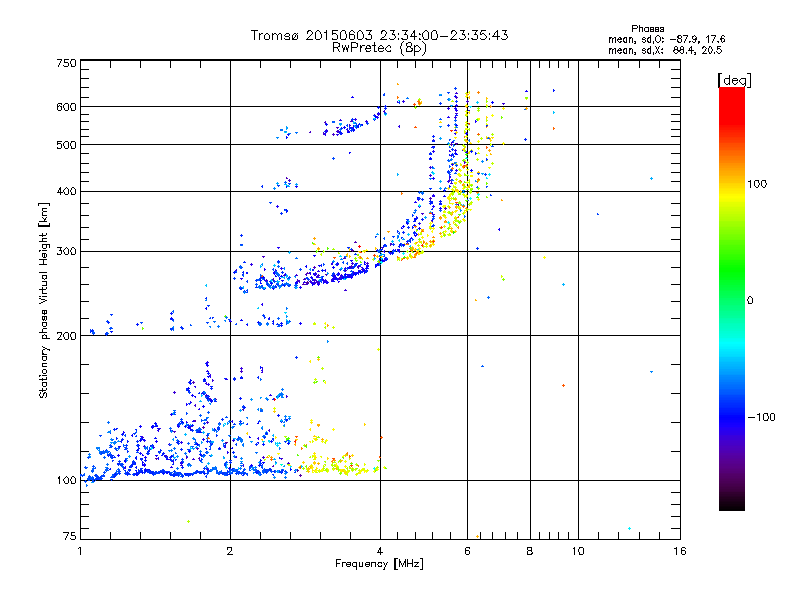Click the '[deg]' colorbar unit label

pyautogui.click(x=734, y=81)
